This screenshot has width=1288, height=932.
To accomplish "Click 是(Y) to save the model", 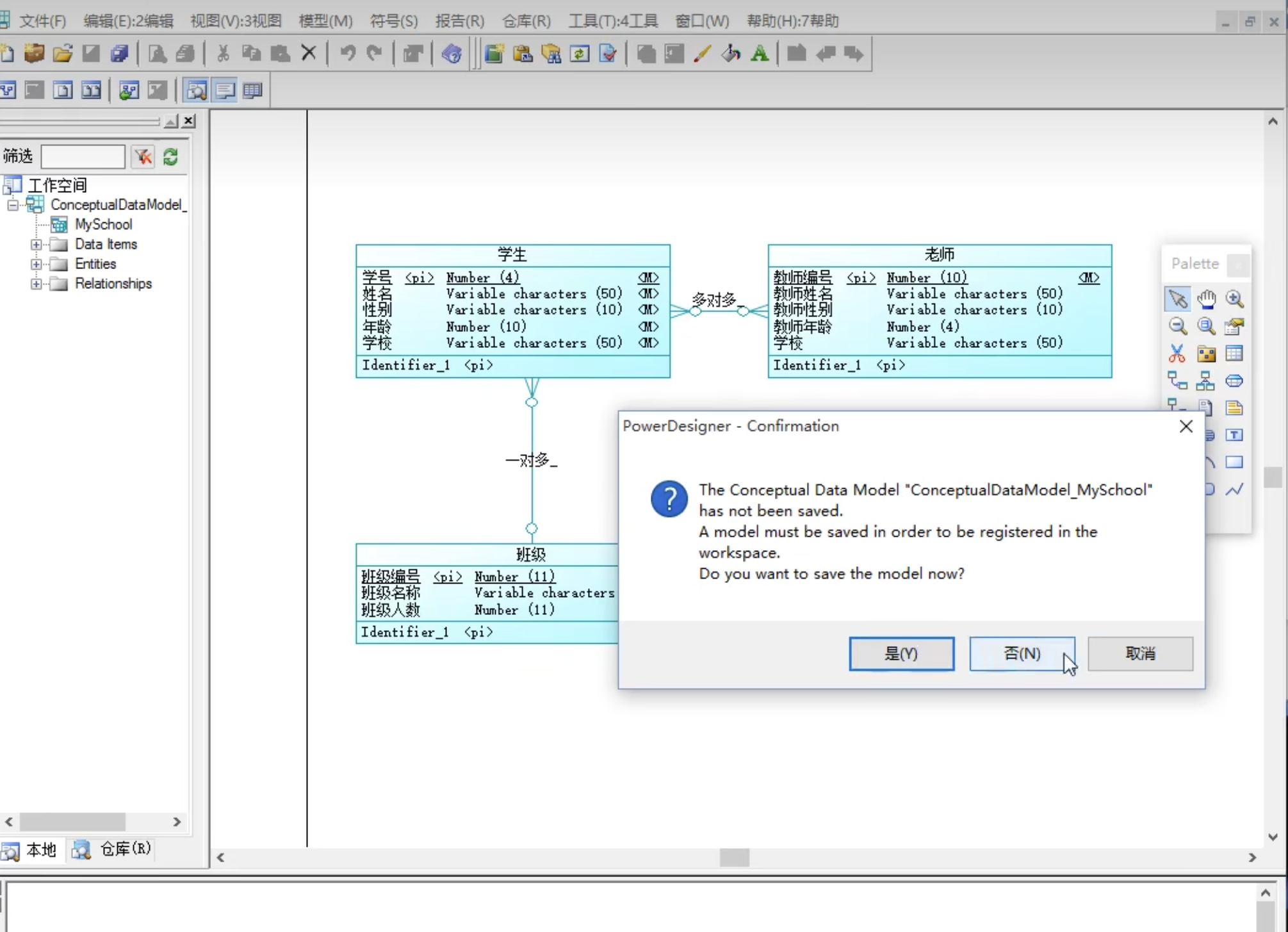I will tap(901, 653).
